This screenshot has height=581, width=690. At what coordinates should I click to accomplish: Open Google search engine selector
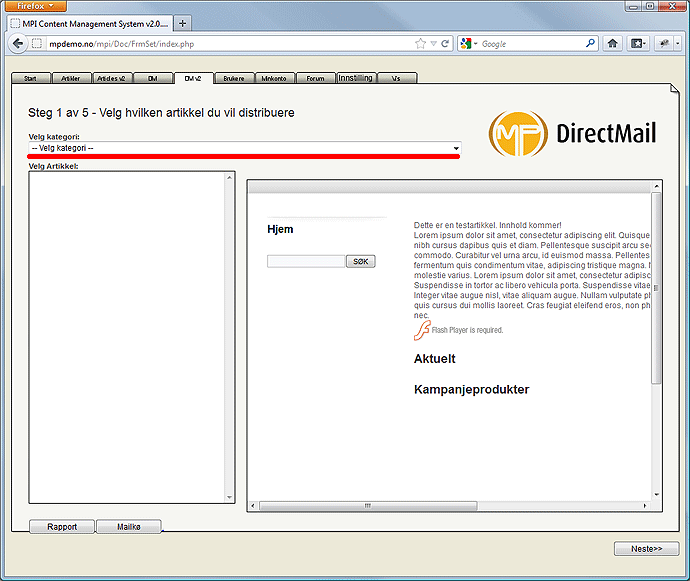tap(469, 44)
